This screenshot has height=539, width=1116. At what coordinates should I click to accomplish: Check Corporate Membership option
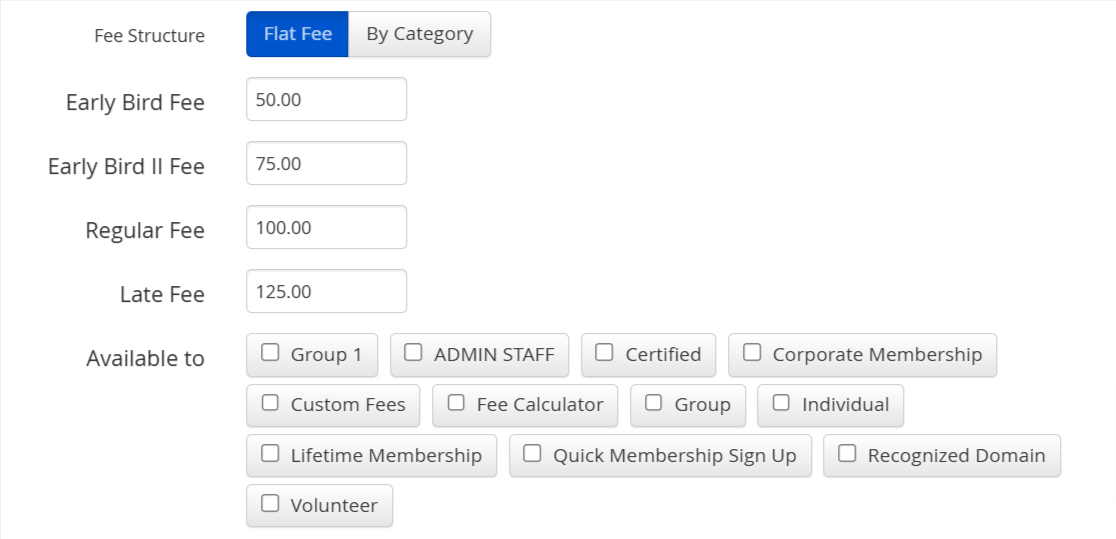point(752,352)
